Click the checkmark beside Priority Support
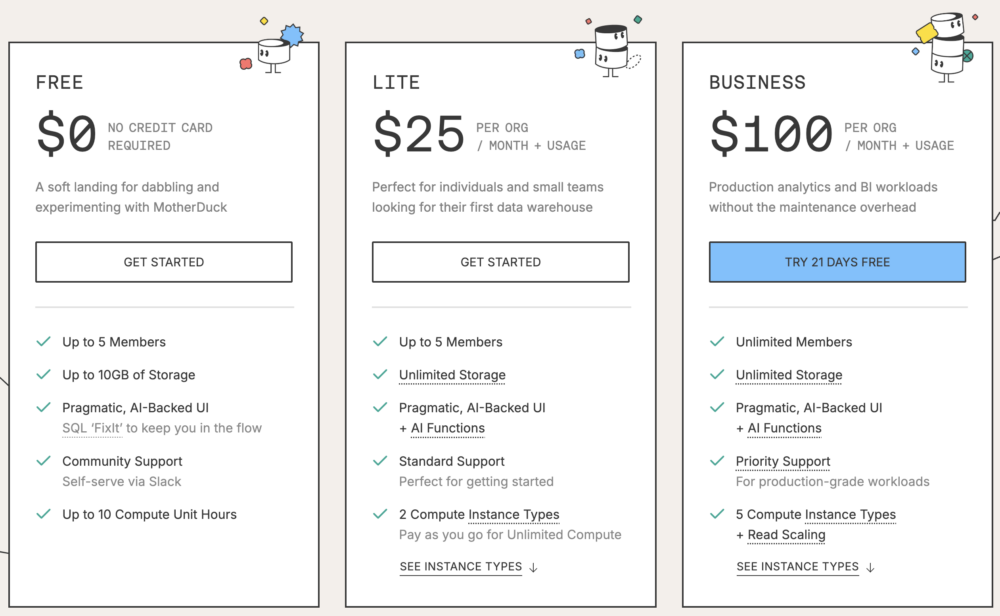Image resolution: width=1000 pixels, height=616 pixels. [717, 461]
